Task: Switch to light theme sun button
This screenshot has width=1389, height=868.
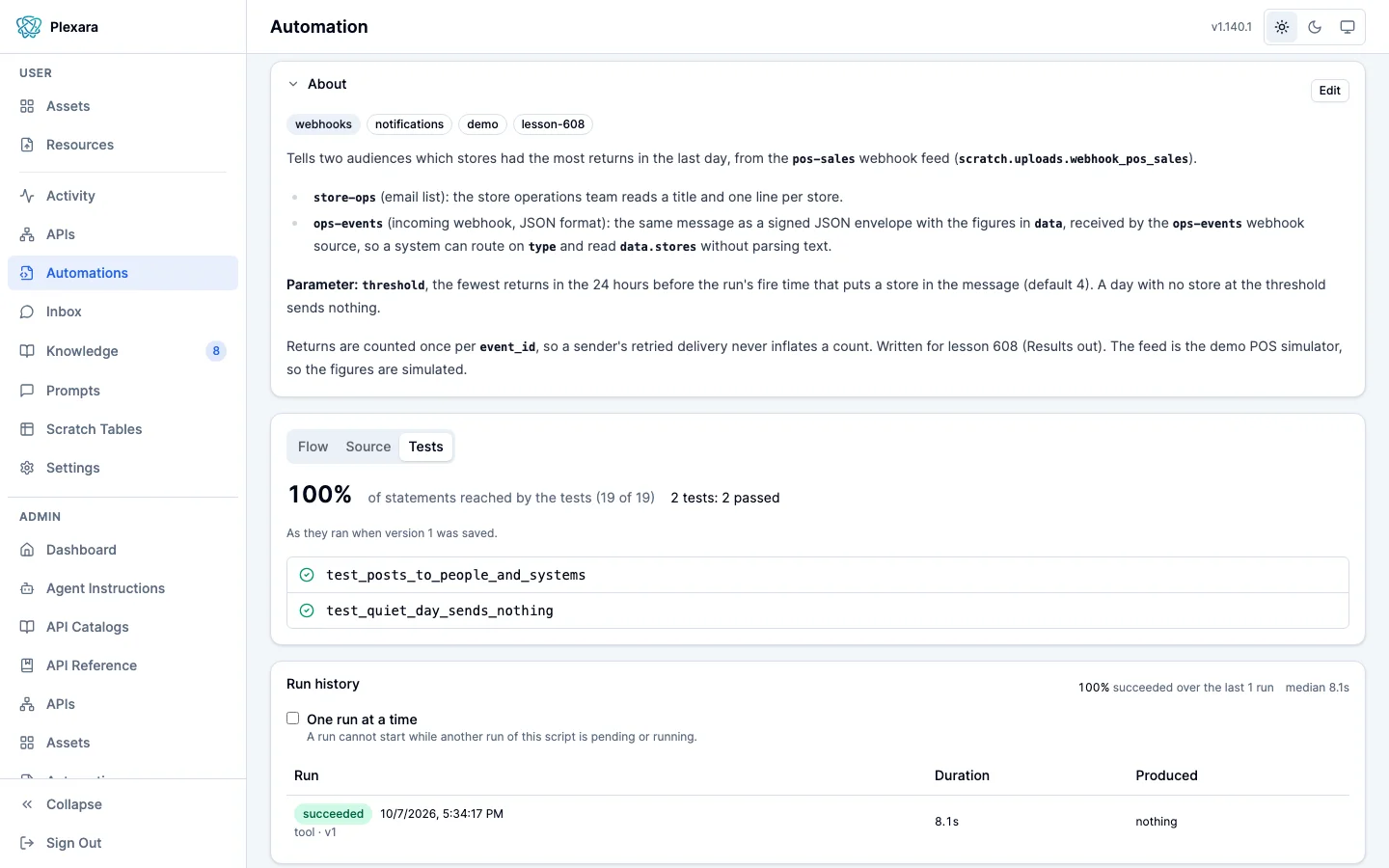Action: (1282, 27)
